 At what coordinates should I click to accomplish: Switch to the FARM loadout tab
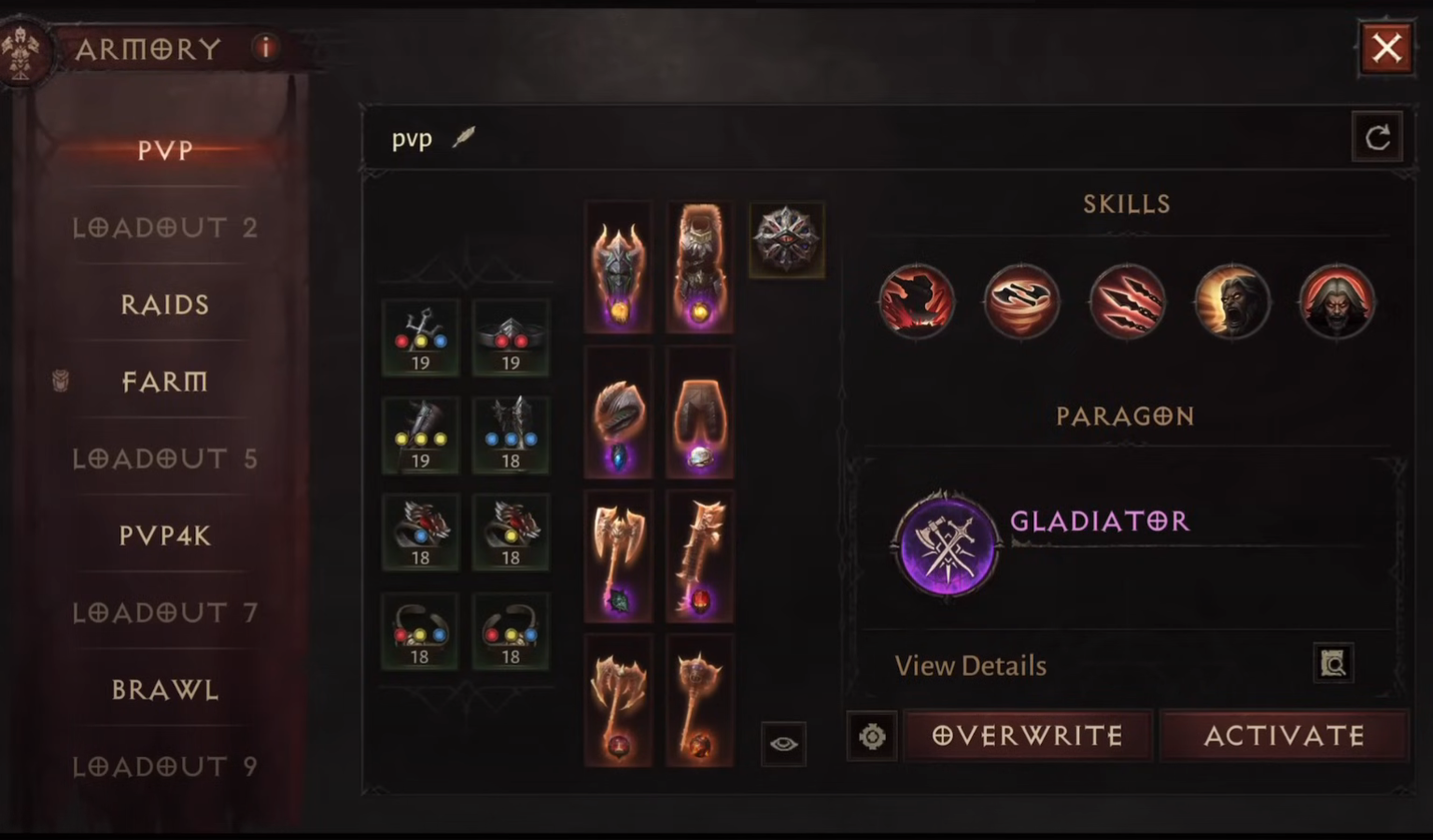click(165, 382)
